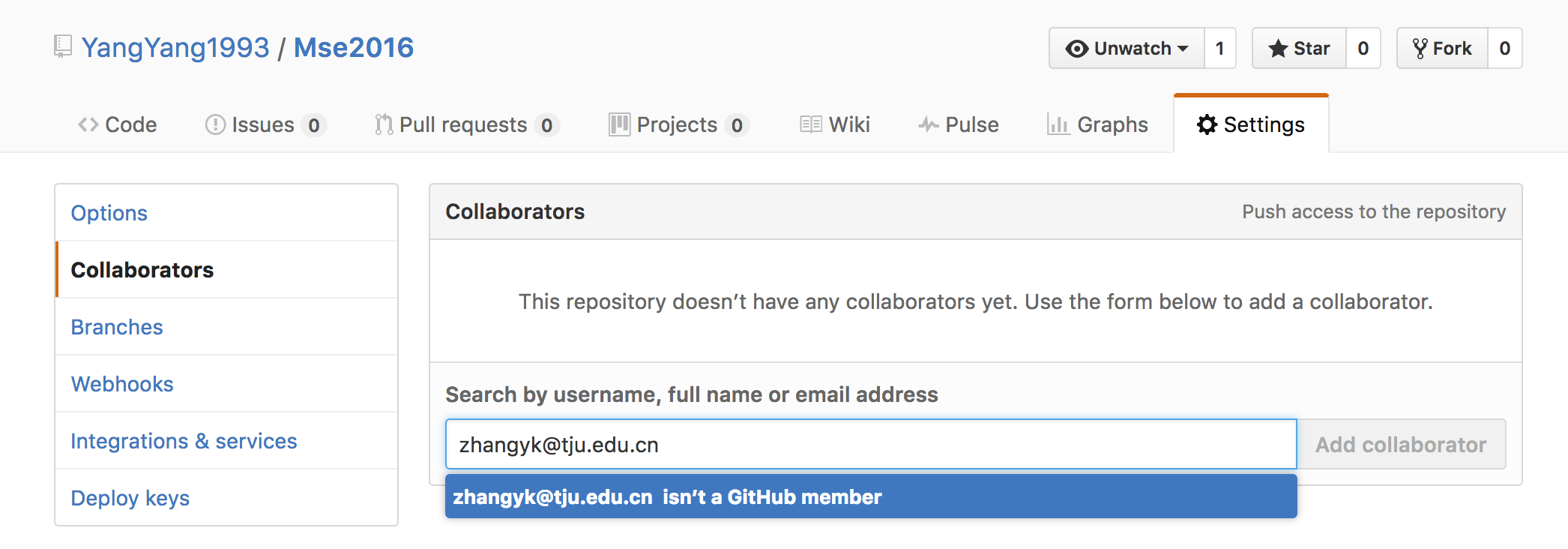This screenshot has height=549, width=1568.
Task: Click the Settings gear icon
Action: [1207, 124]
